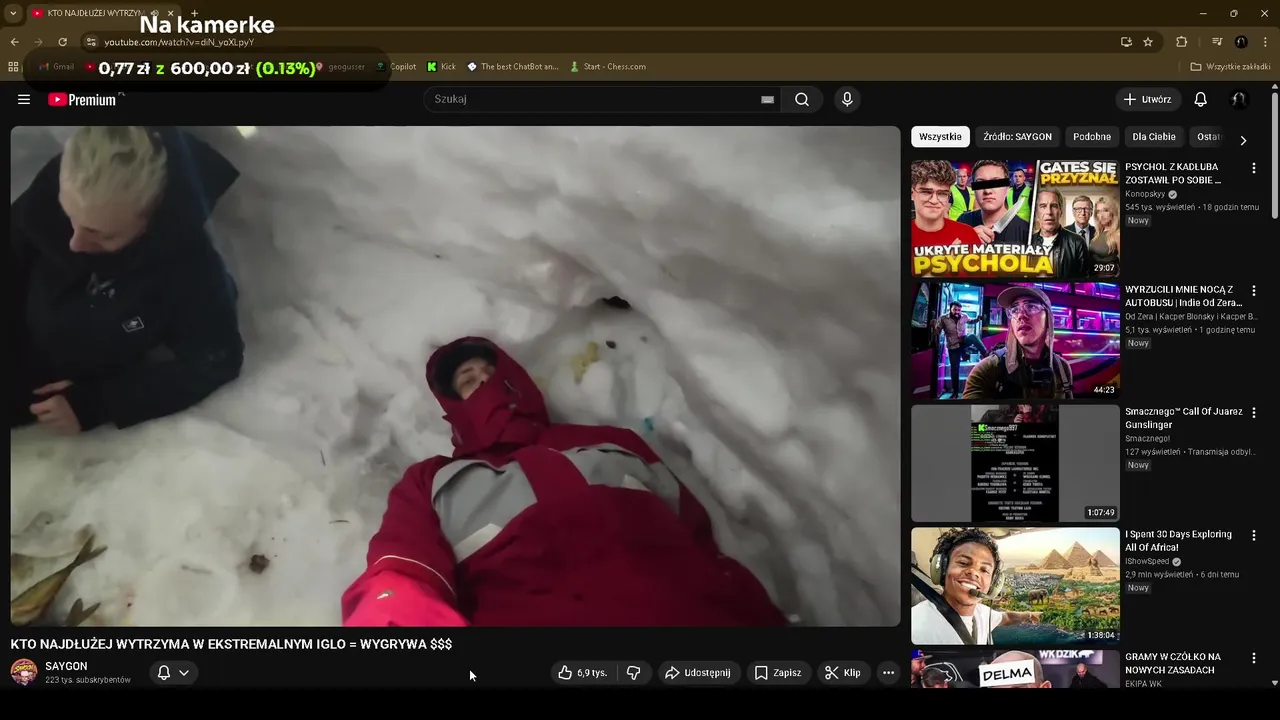Open the 44:23 Indie Od Zera thumbnail
The width and height of the screenshot is (1280, 720).
(1015, 340)
